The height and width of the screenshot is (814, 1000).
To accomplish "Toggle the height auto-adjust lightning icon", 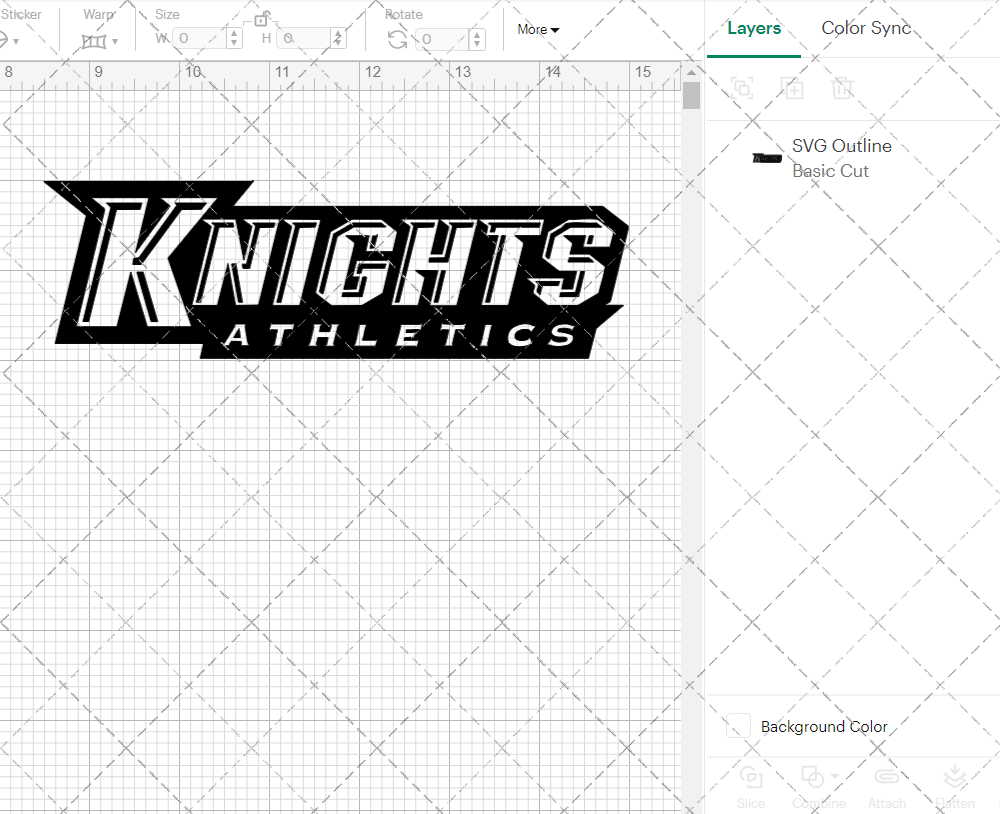I will click(338, 37).
